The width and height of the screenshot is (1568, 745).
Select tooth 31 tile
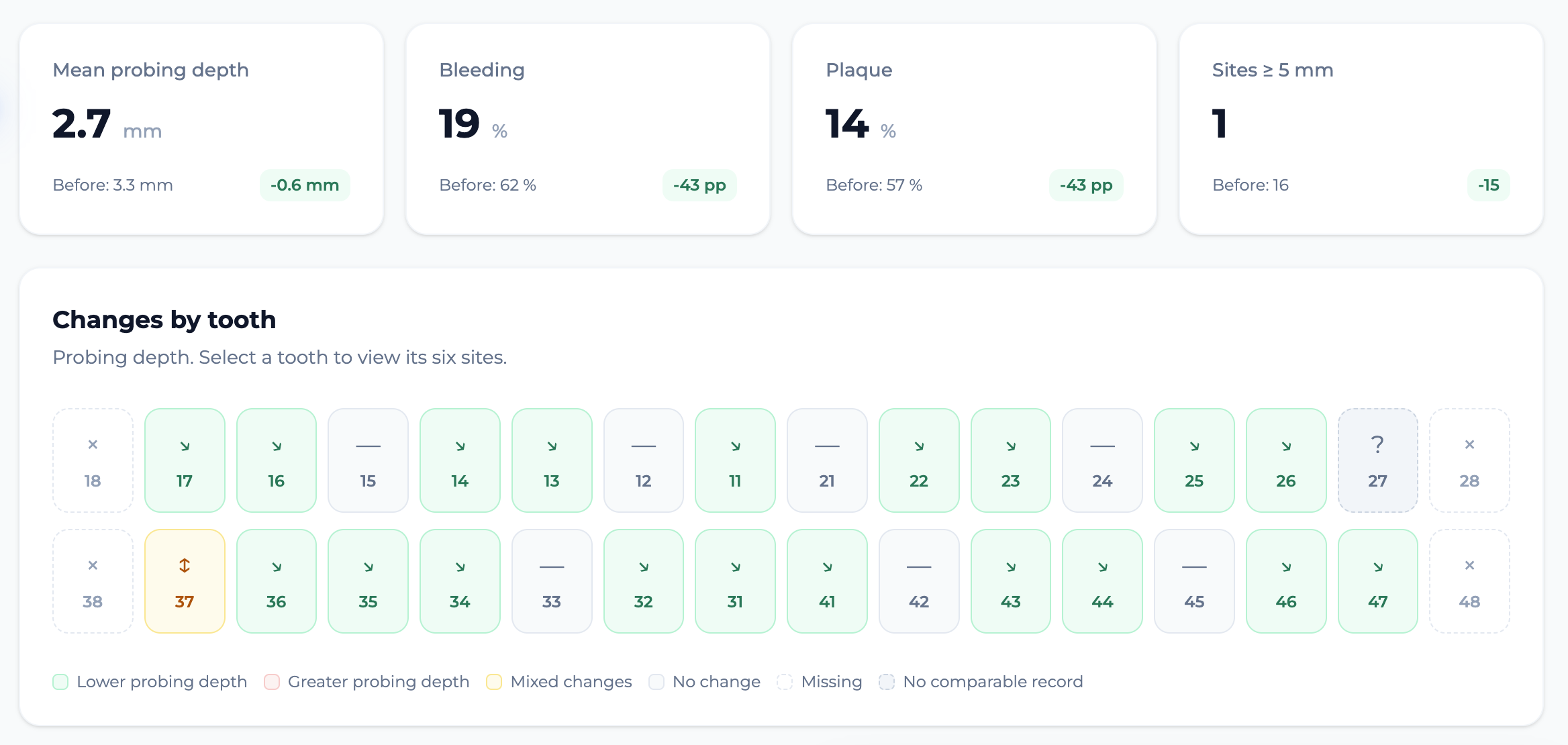(x=735, y=581)
